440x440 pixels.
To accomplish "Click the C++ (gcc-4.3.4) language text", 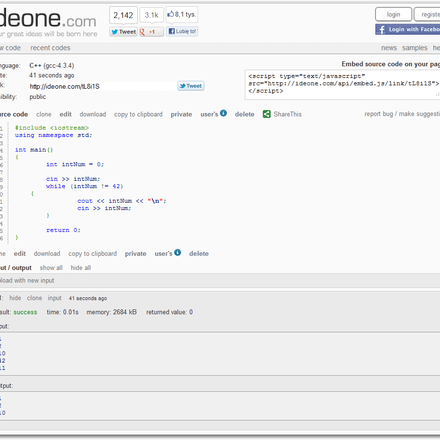I will (52, 65).
